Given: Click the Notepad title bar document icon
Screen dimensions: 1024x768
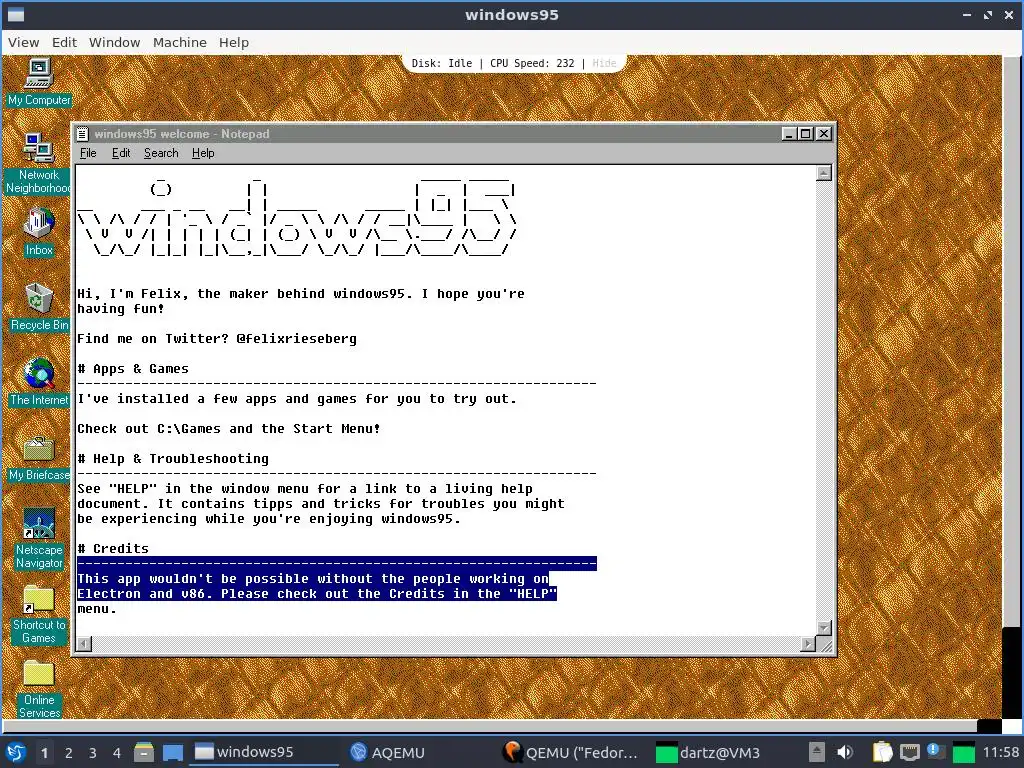Looking at the screenshot, I should [x=82, y=134].
